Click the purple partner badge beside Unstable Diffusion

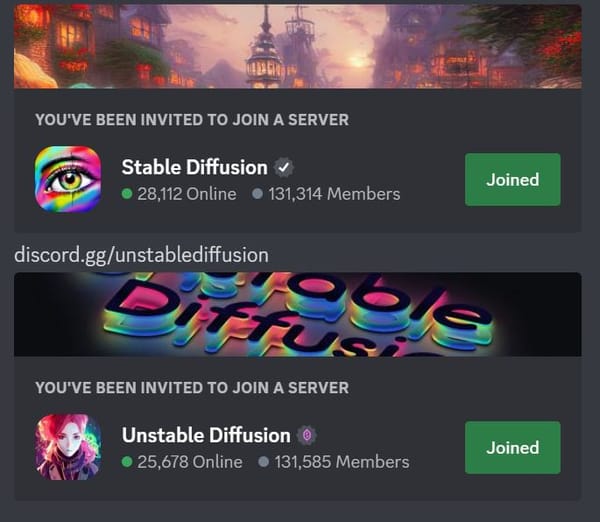[307, 435]
